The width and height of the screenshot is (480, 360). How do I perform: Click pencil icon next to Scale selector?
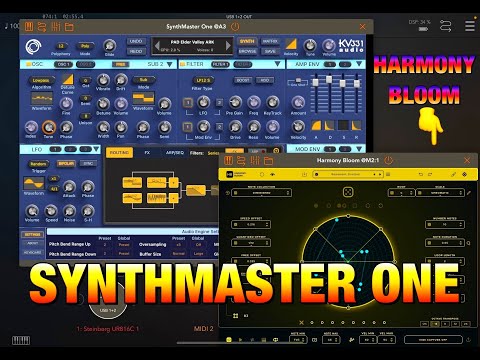click(x=469, y=193)
